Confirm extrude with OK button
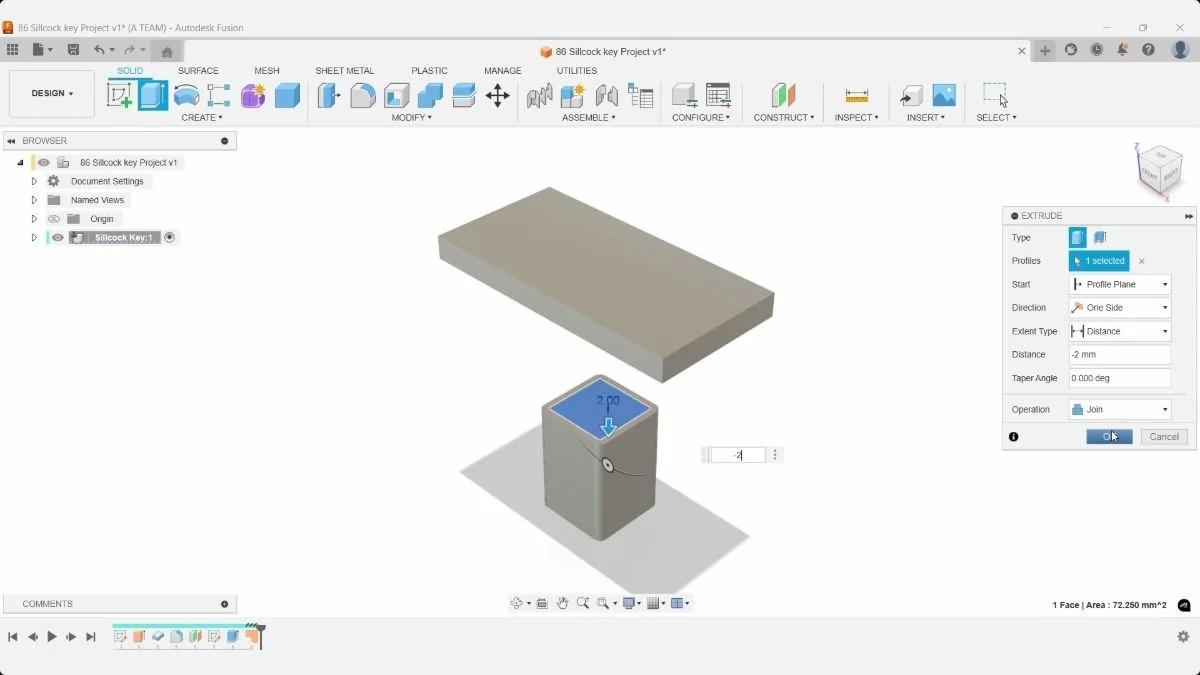1200x675 pixels. 1109,437
